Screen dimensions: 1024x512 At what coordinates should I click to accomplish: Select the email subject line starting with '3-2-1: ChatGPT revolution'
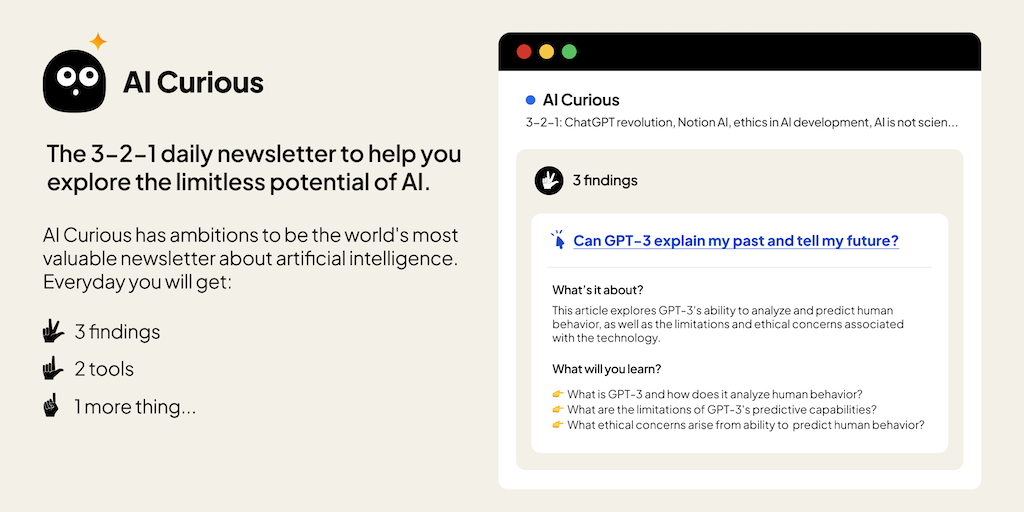[x=741, y=123]
